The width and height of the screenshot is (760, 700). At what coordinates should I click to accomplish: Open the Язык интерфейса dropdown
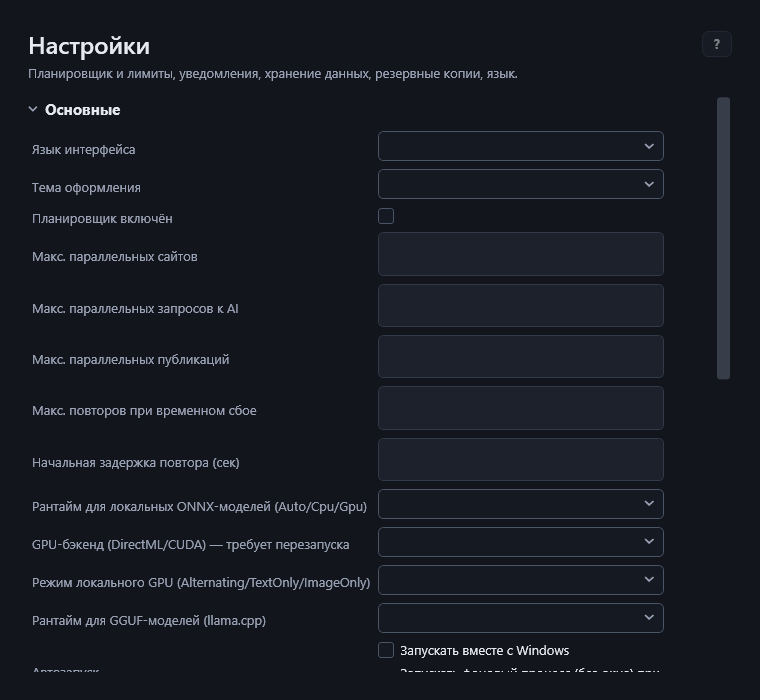coord(521,146)
